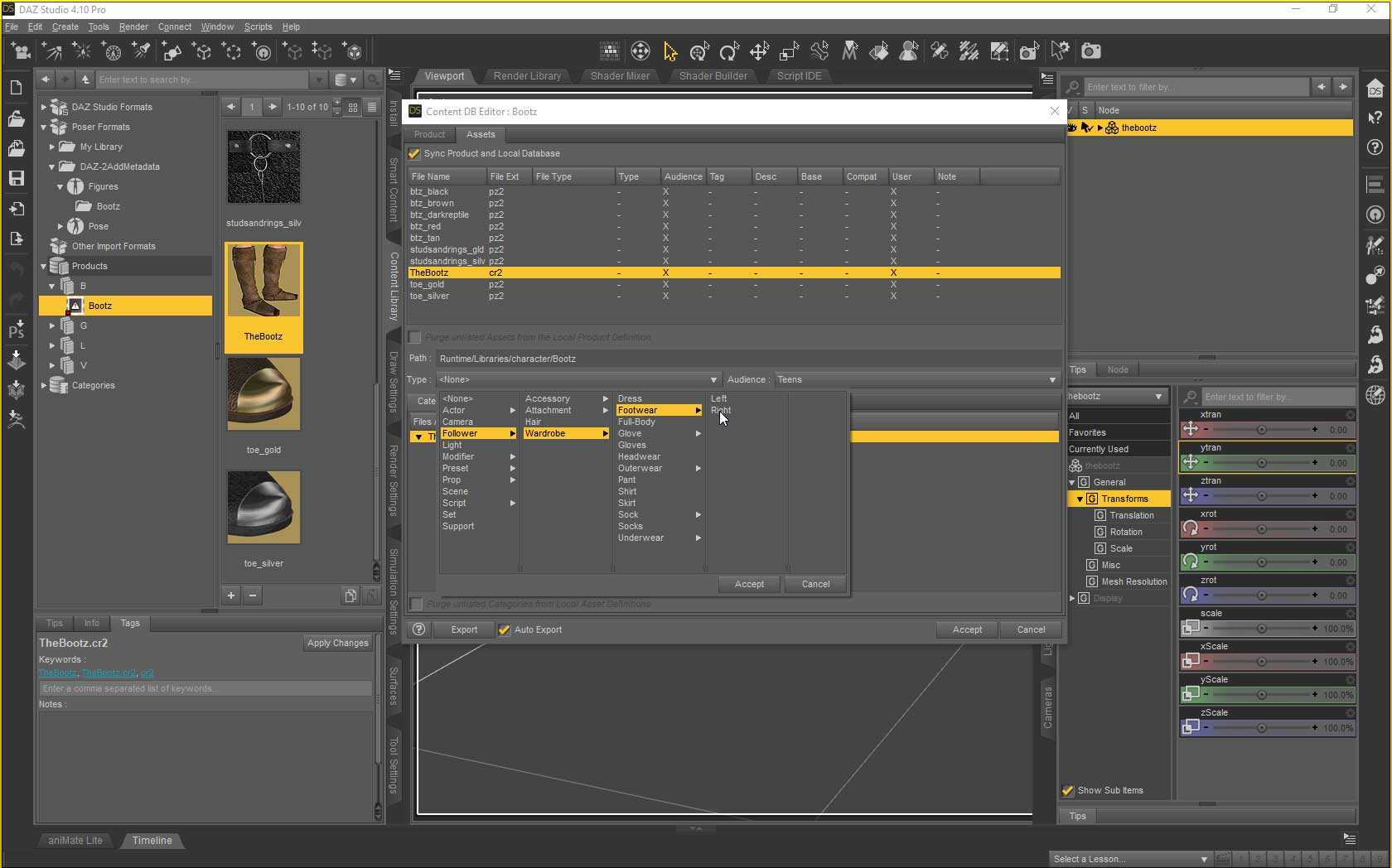Select the Surface Selection tool
The height and width of the screenshot is (868, 1392).
879,52
